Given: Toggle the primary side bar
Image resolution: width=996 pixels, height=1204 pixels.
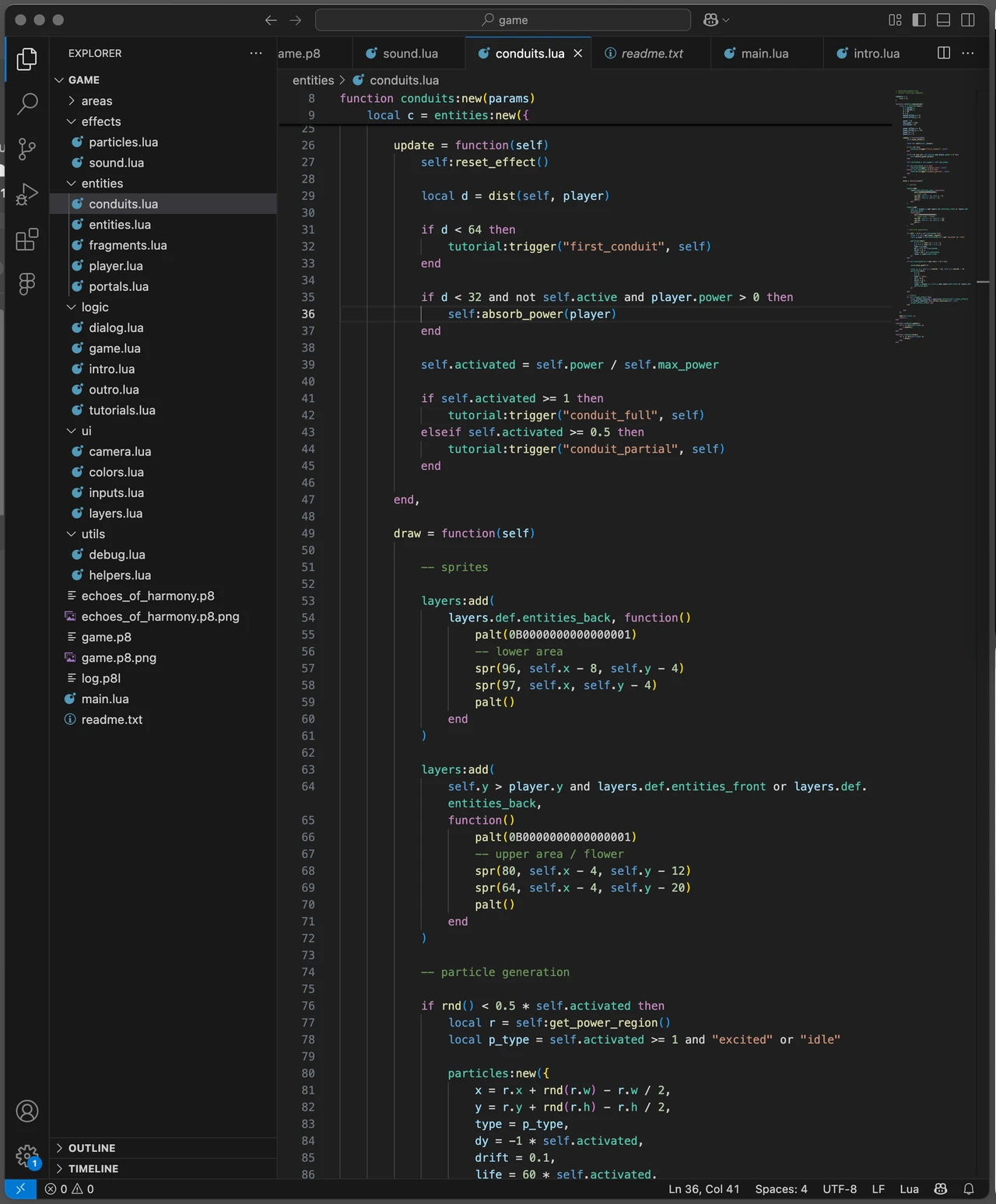Looking at the screenshot, I should [919, 20].
